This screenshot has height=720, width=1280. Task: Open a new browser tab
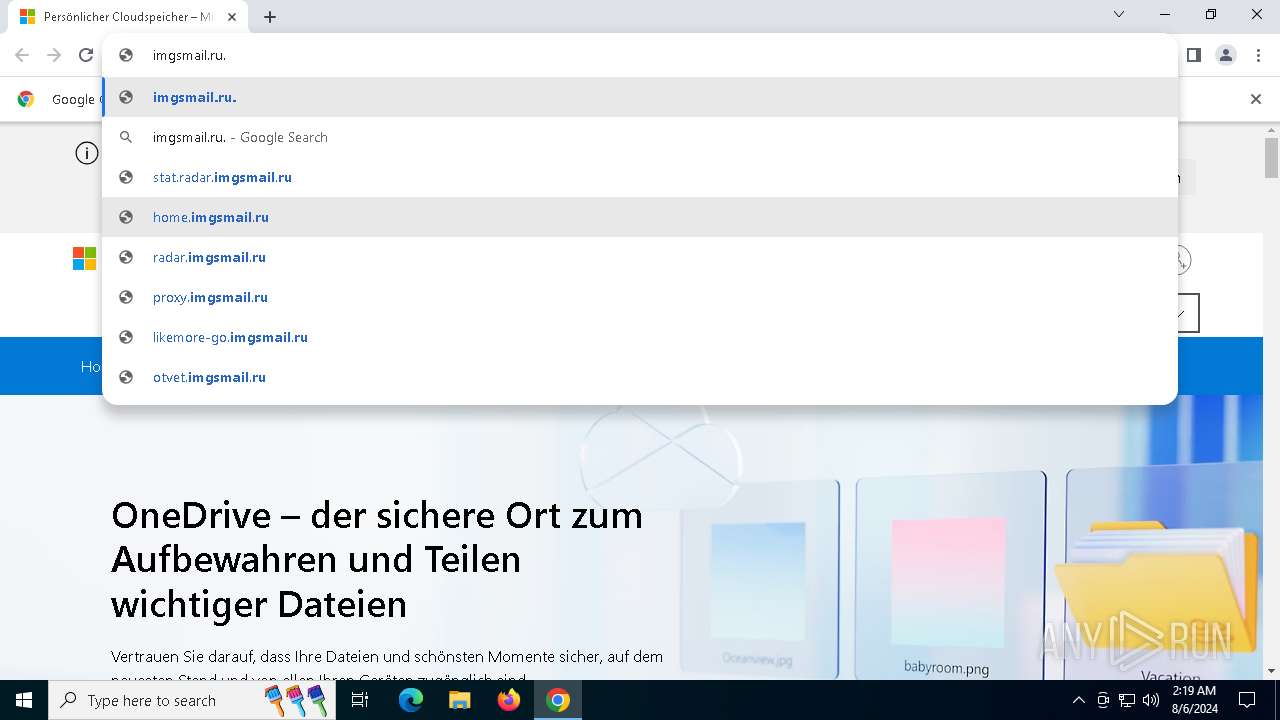(270, 17)
